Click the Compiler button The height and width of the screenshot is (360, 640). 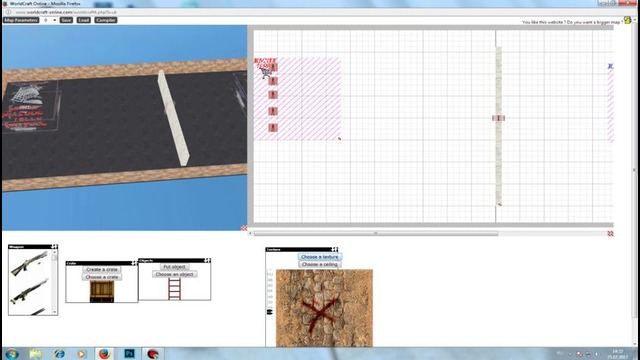coord(106,20)
